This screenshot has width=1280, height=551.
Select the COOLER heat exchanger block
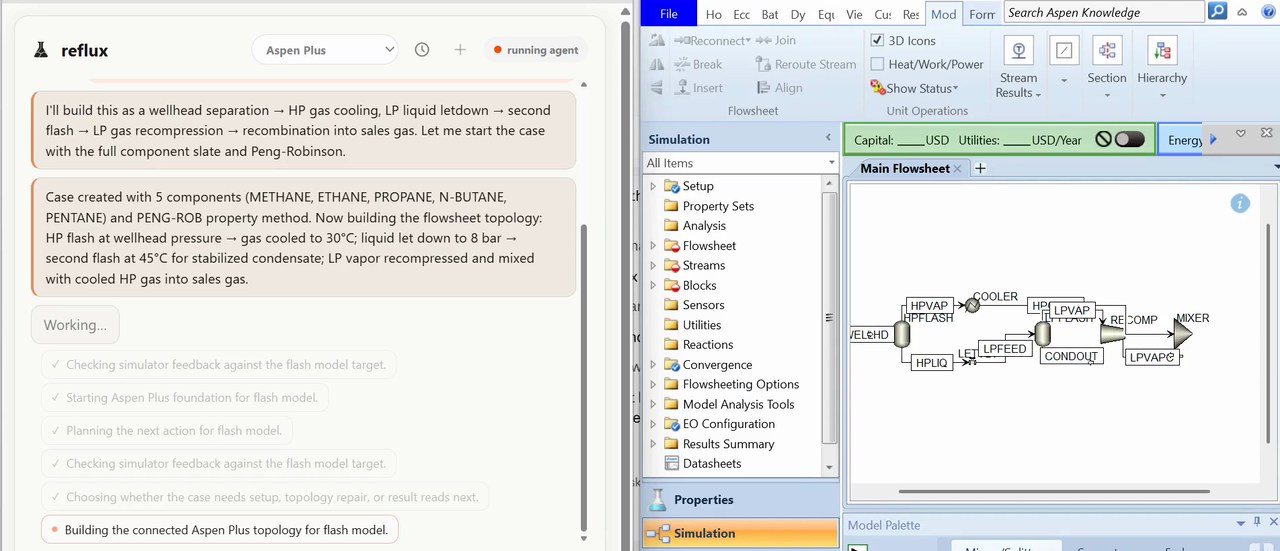(971, 305)
